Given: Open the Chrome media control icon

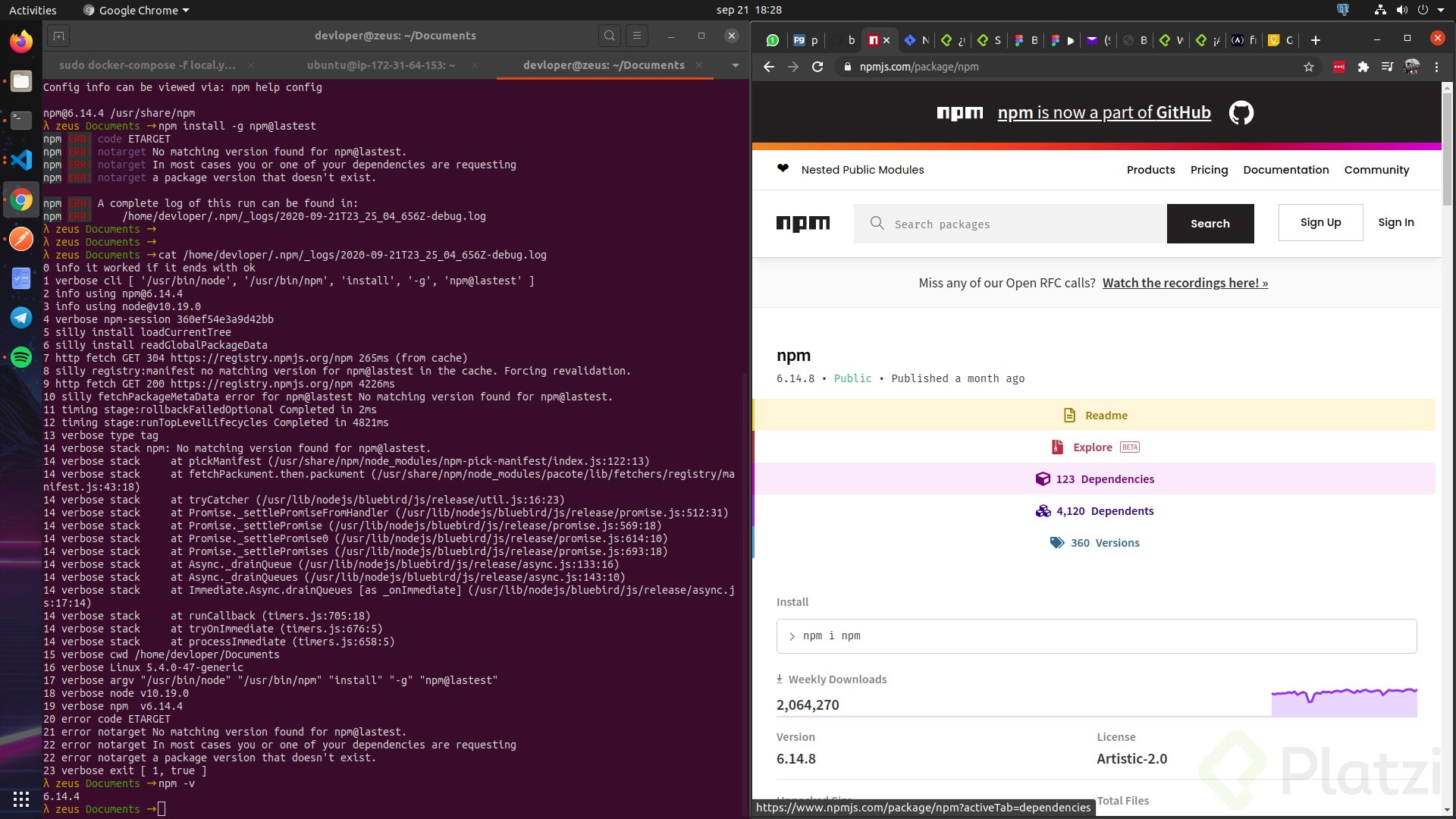Looking at the screenshot, I should tap(1387, 67).
